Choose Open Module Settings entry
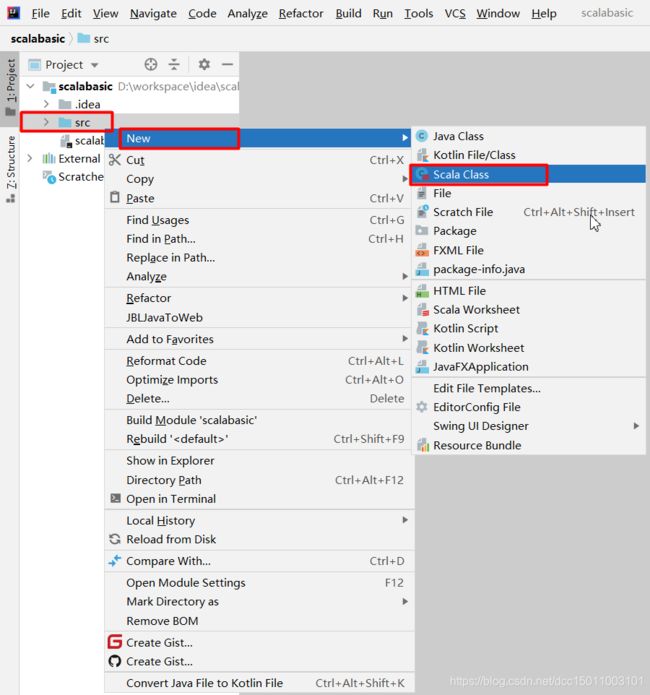The image size is (650, 695). pos(259,582)
